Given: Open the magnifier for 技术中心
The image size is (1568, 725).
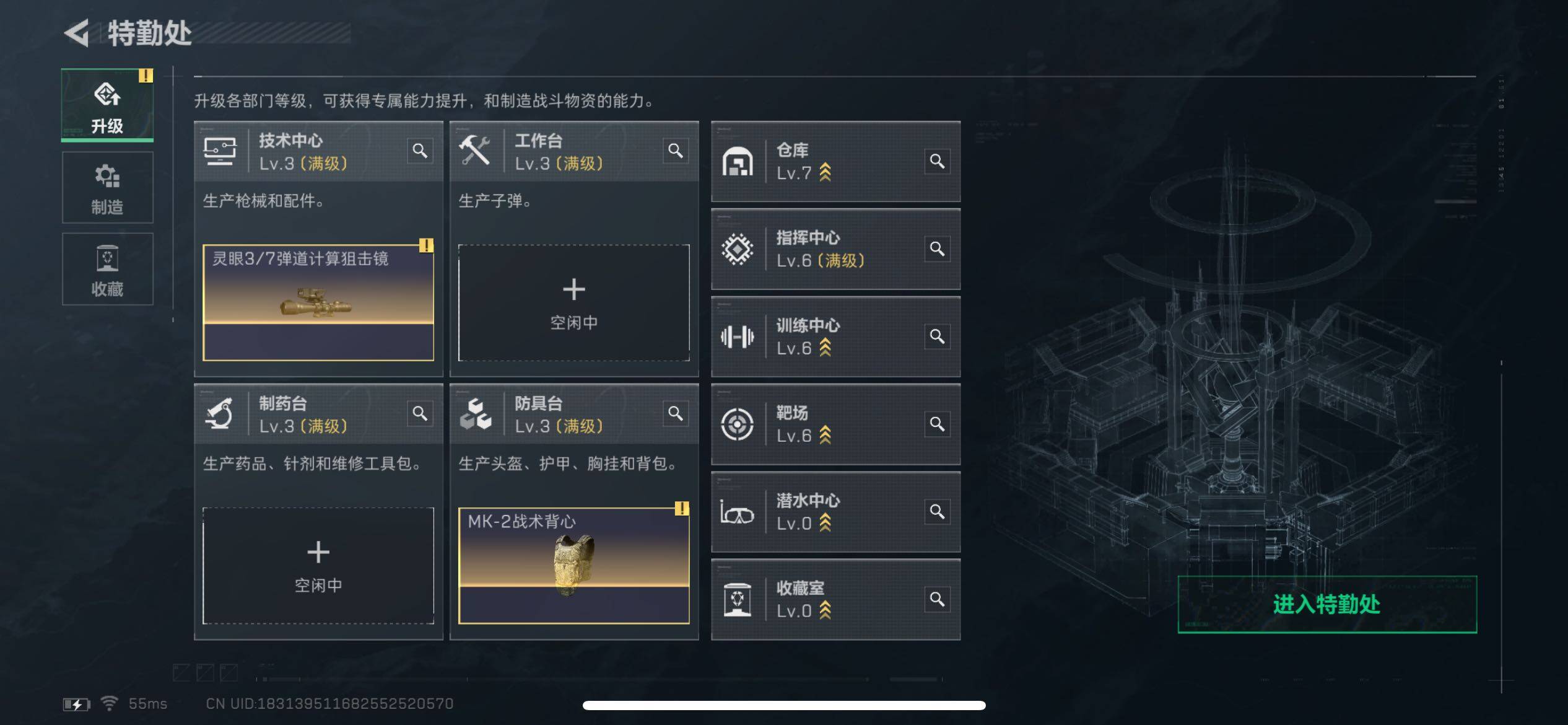Looking at the screenshot, I should pyautogui.click(x=420, y=151).
